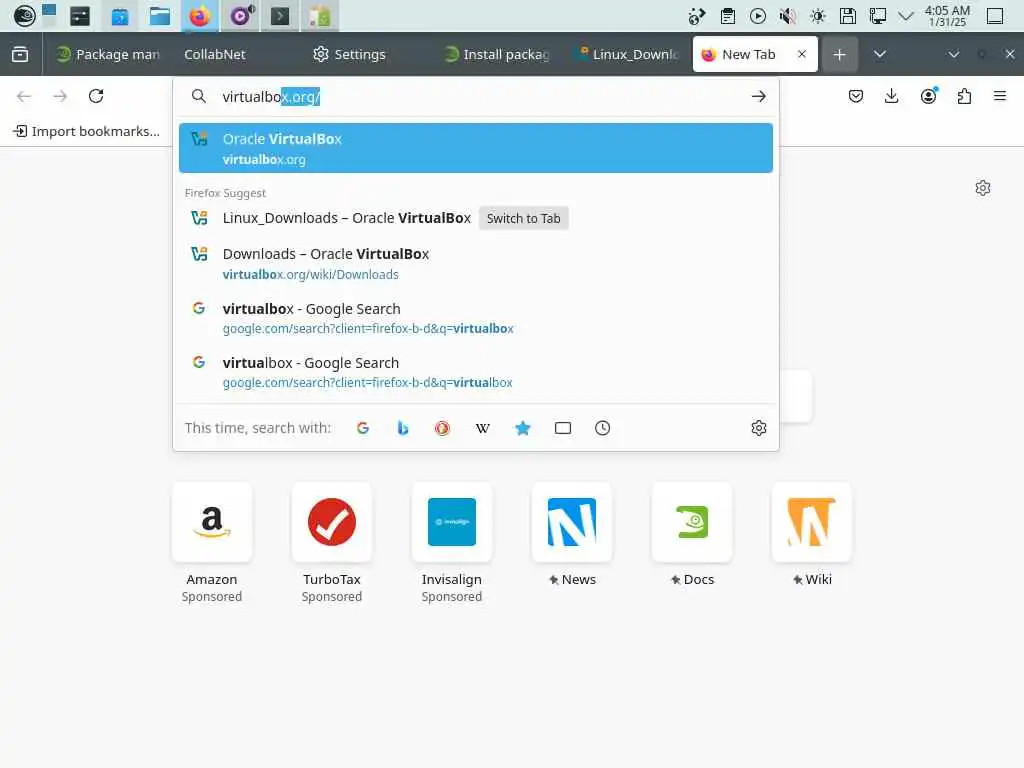Viewport: 1024px width, 768px height.
Task: Click the Go arrow in the address bar
Action: [x=758, y=97]
